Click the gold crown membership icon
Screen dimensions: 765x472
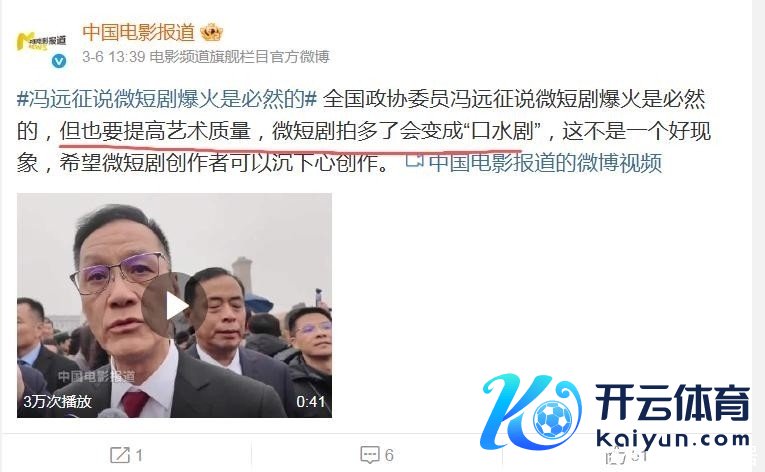211,32
